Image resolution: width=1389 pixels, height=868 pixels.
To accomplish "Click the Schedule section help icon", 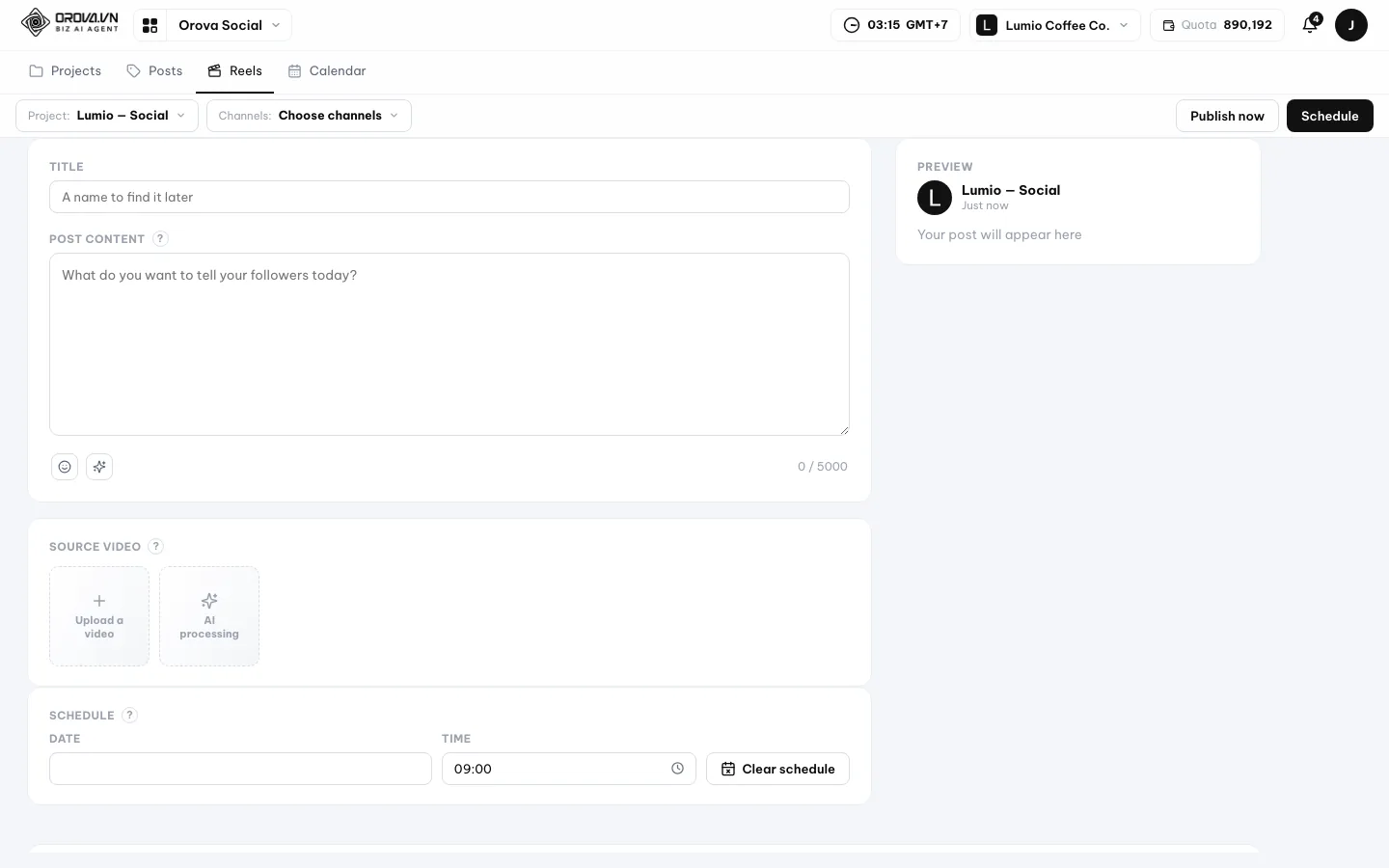I will (130, 716).
